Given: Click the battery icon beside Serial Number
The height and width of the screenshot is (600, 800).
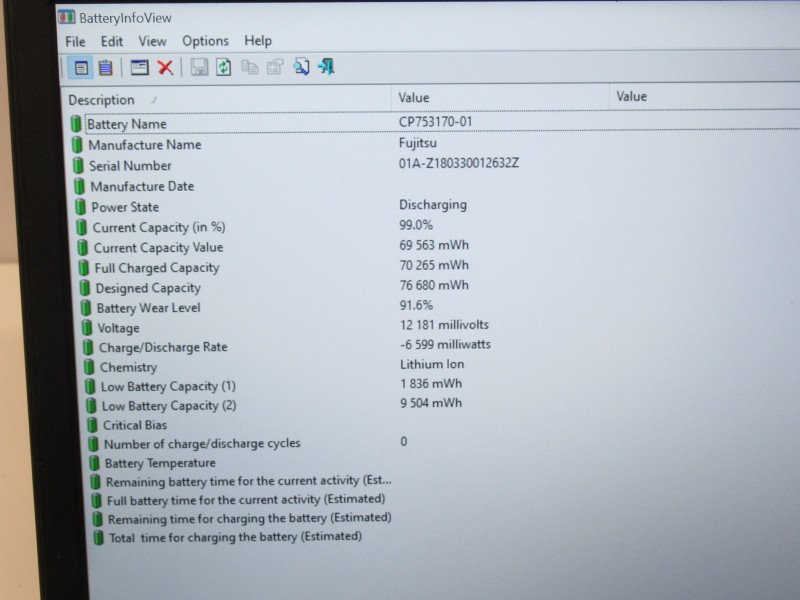Looking at the screenshot, I should click(78, 165).
